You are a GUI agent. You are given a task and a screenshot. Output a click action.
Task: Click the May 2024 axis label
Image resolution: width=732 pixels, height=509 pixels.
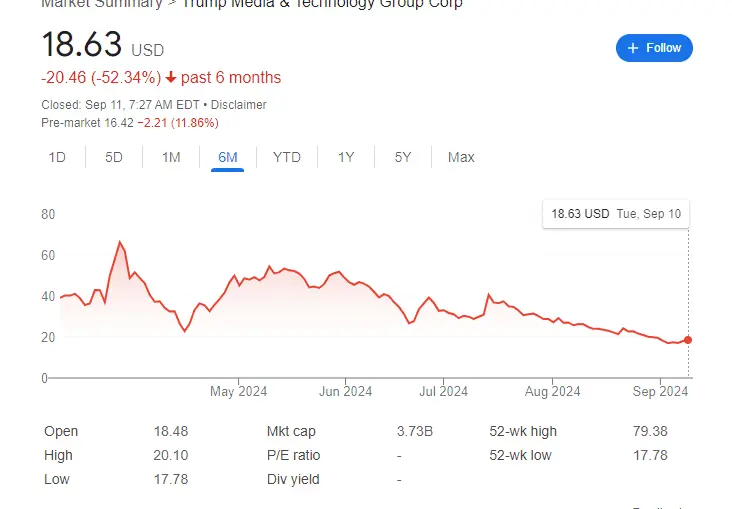236,391
